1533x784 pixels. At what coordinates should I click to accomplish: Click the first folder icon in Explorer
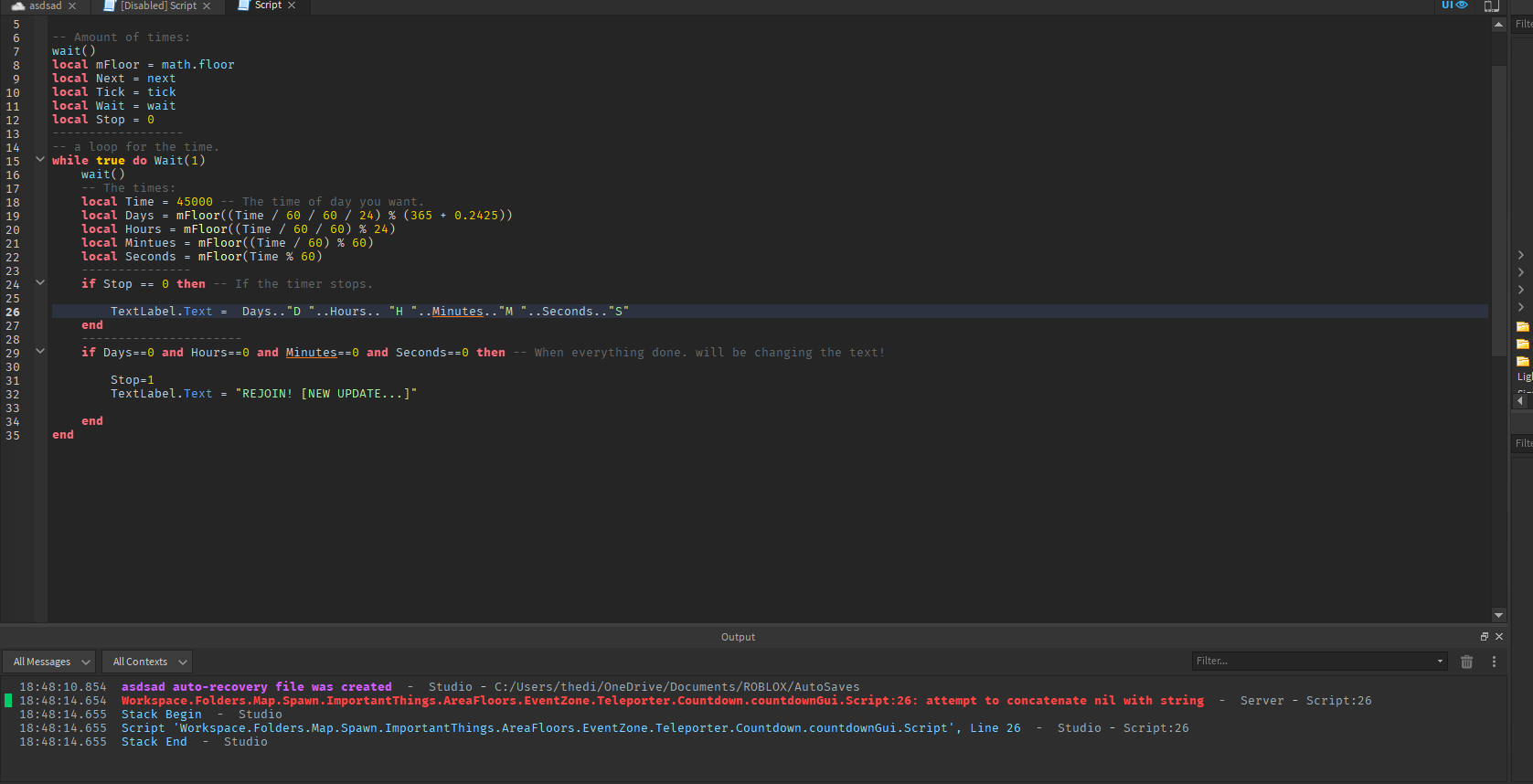pos(1522,326)
